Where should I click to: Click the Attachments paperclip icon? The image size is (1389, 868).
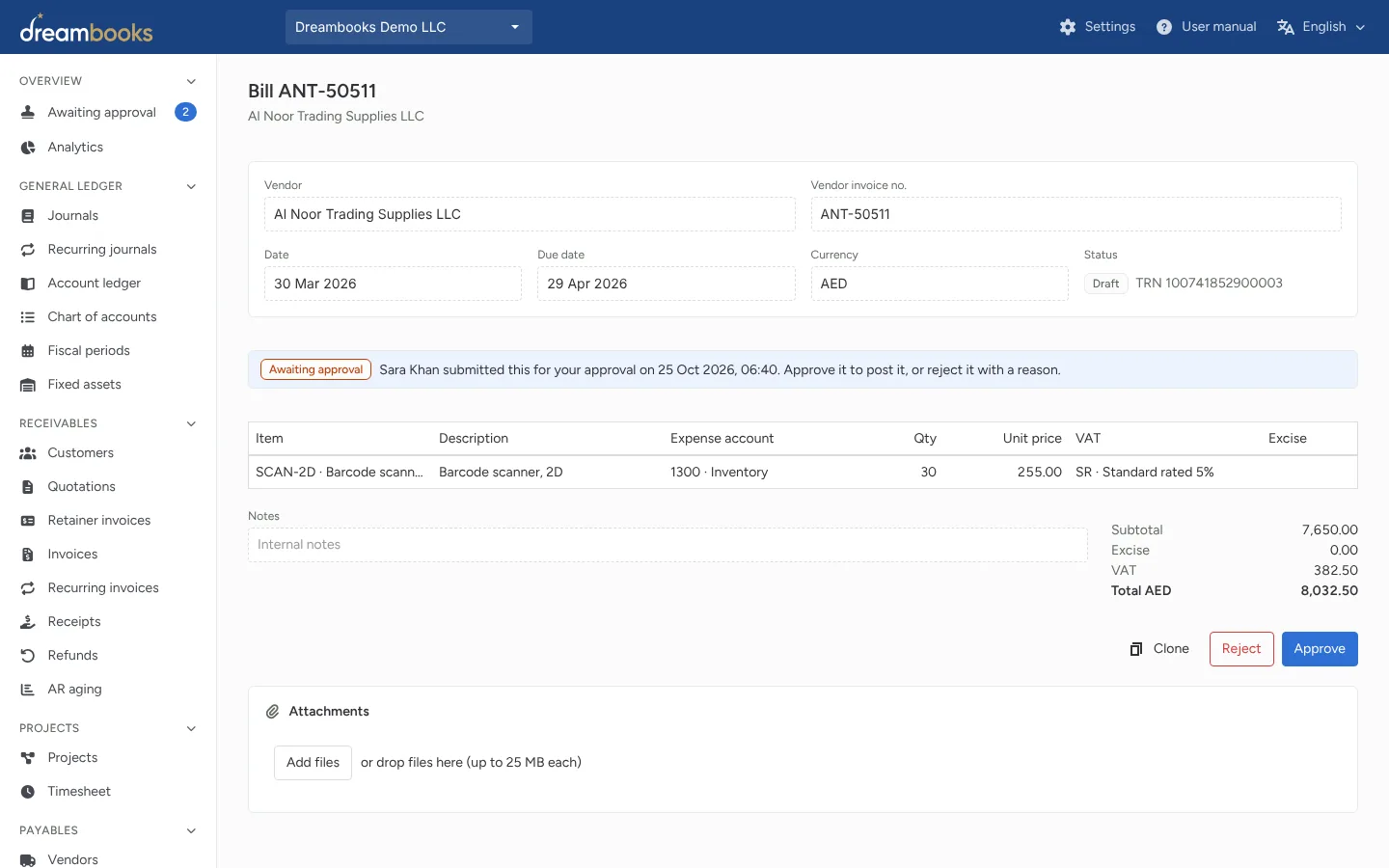pyautogui.click(x=273, y=712)
